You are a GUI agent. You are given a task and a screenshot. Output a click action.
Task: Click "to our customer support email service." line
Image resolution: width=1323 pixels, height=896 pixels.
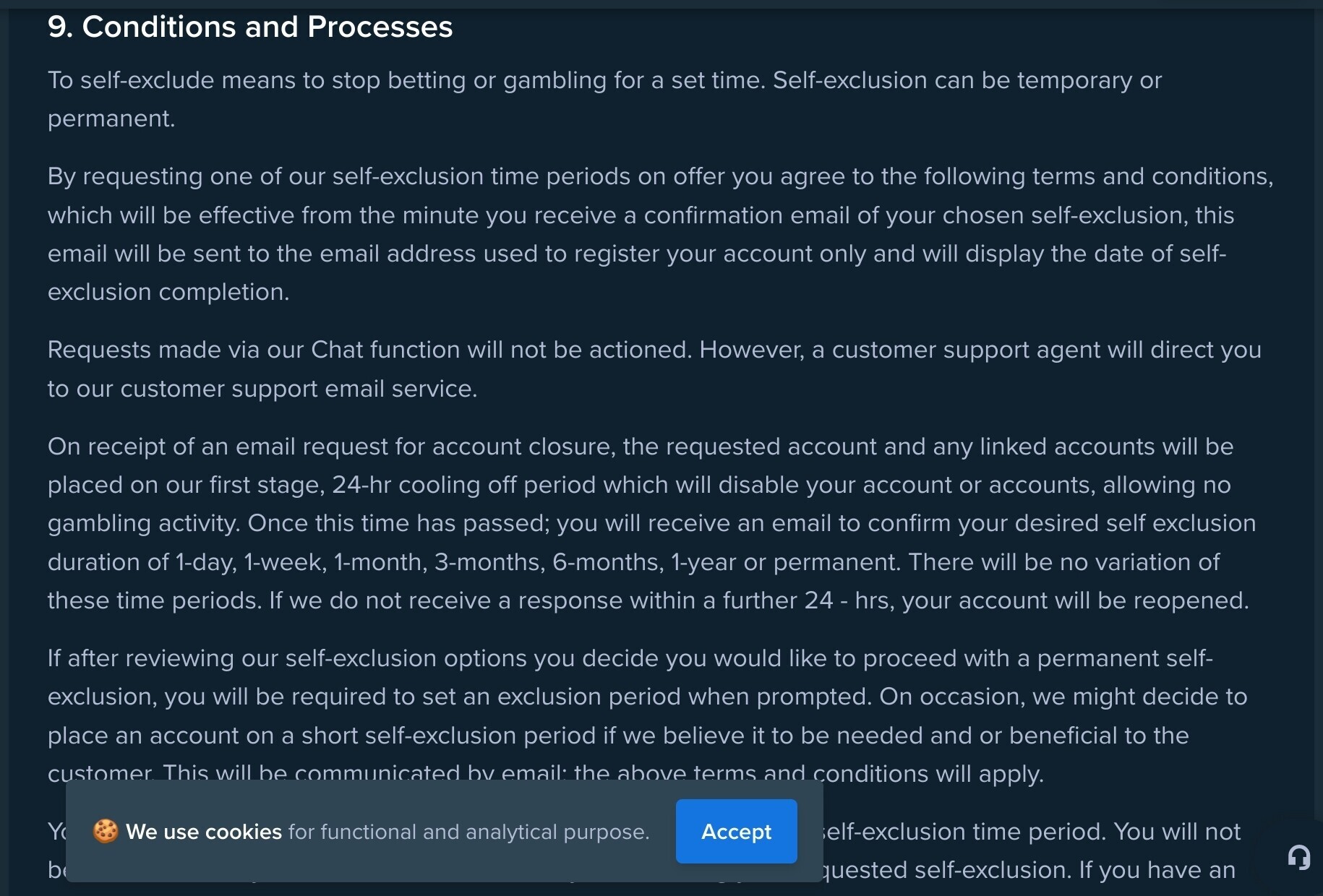[262, 389]
